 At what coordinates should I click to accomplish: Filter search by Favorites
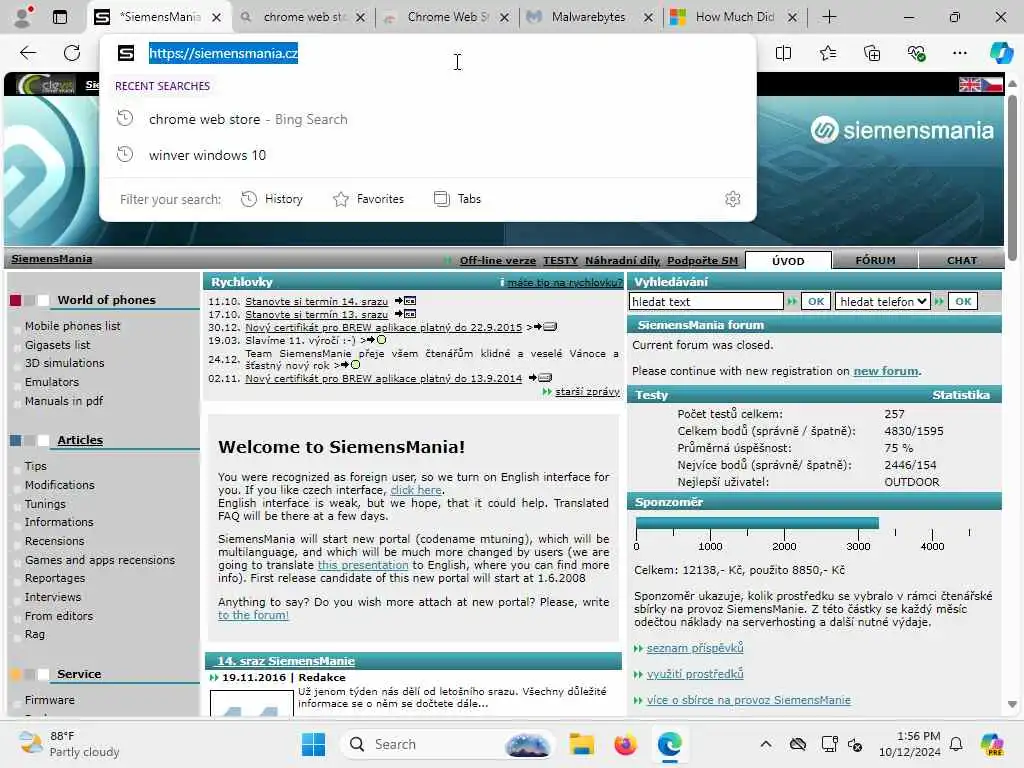point(368,199)
